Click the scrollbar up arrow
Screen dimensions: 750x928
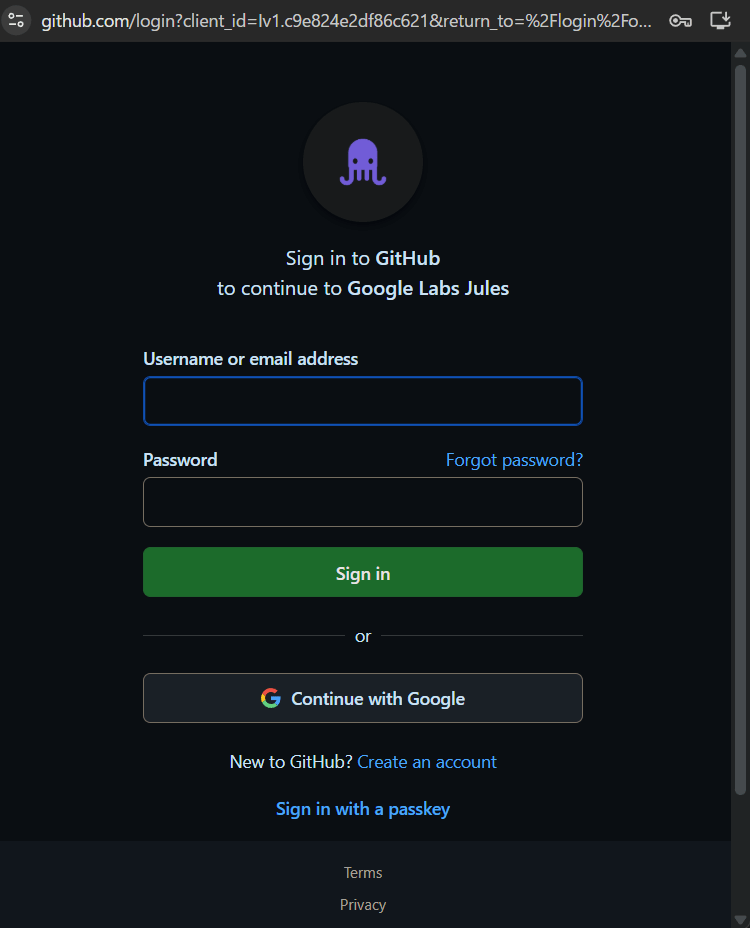[740, 49]
